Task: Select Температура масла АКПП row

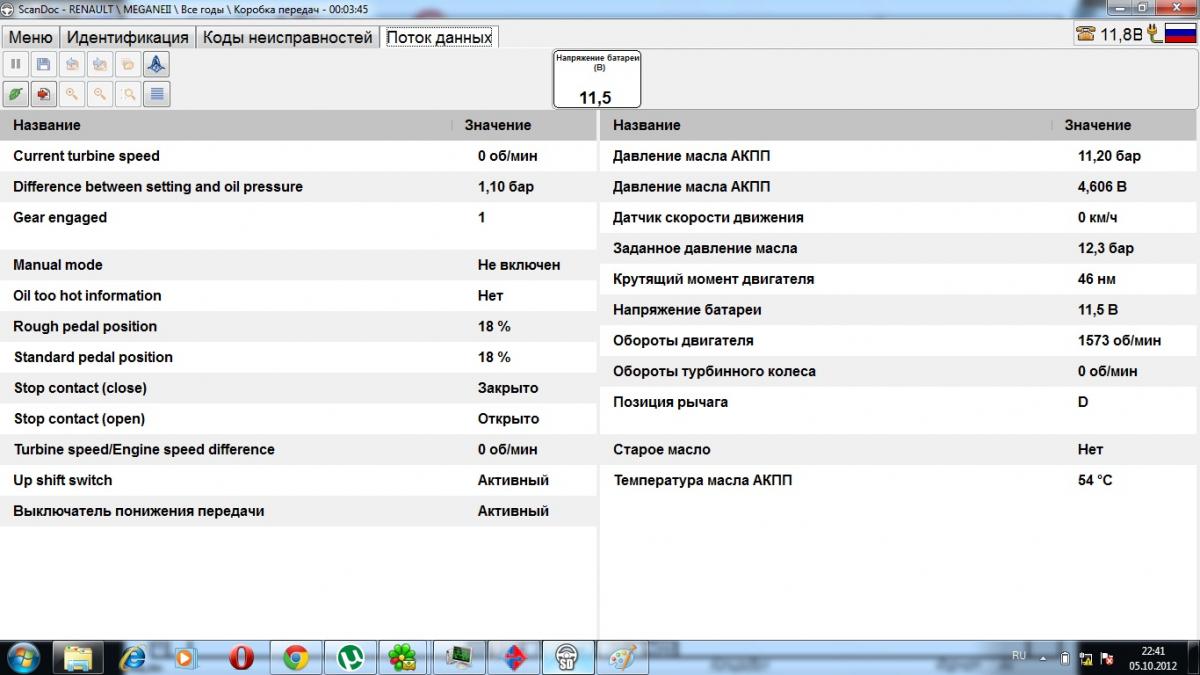Action: [898, 481]
